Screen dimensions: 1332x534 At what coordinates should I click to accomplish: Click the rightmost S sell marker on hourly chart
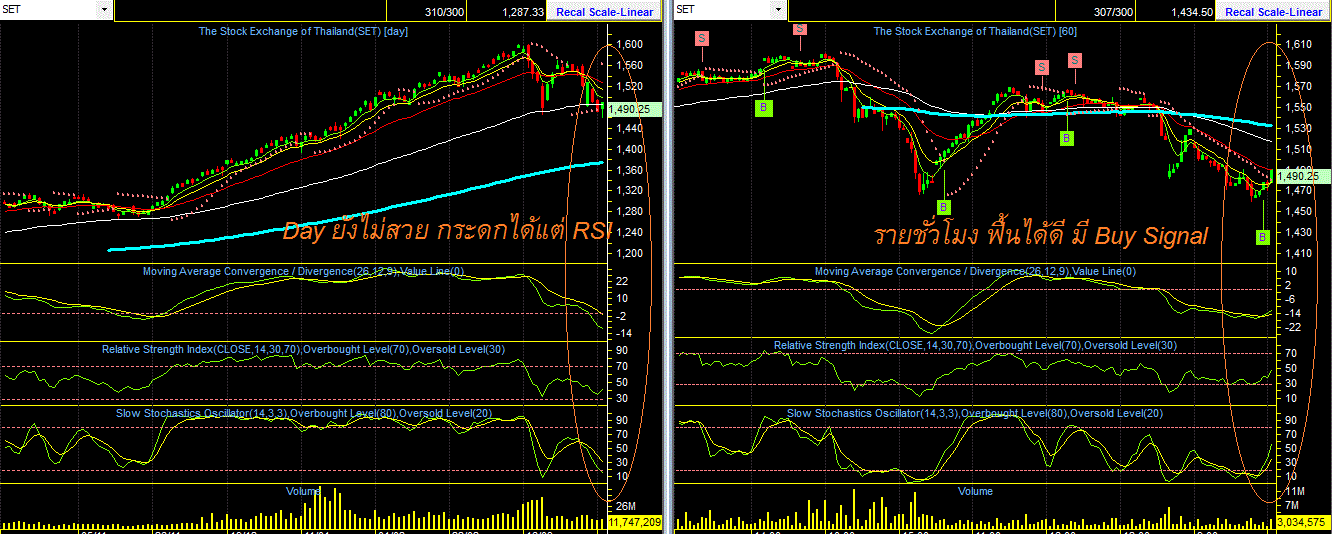point(1075,60)
